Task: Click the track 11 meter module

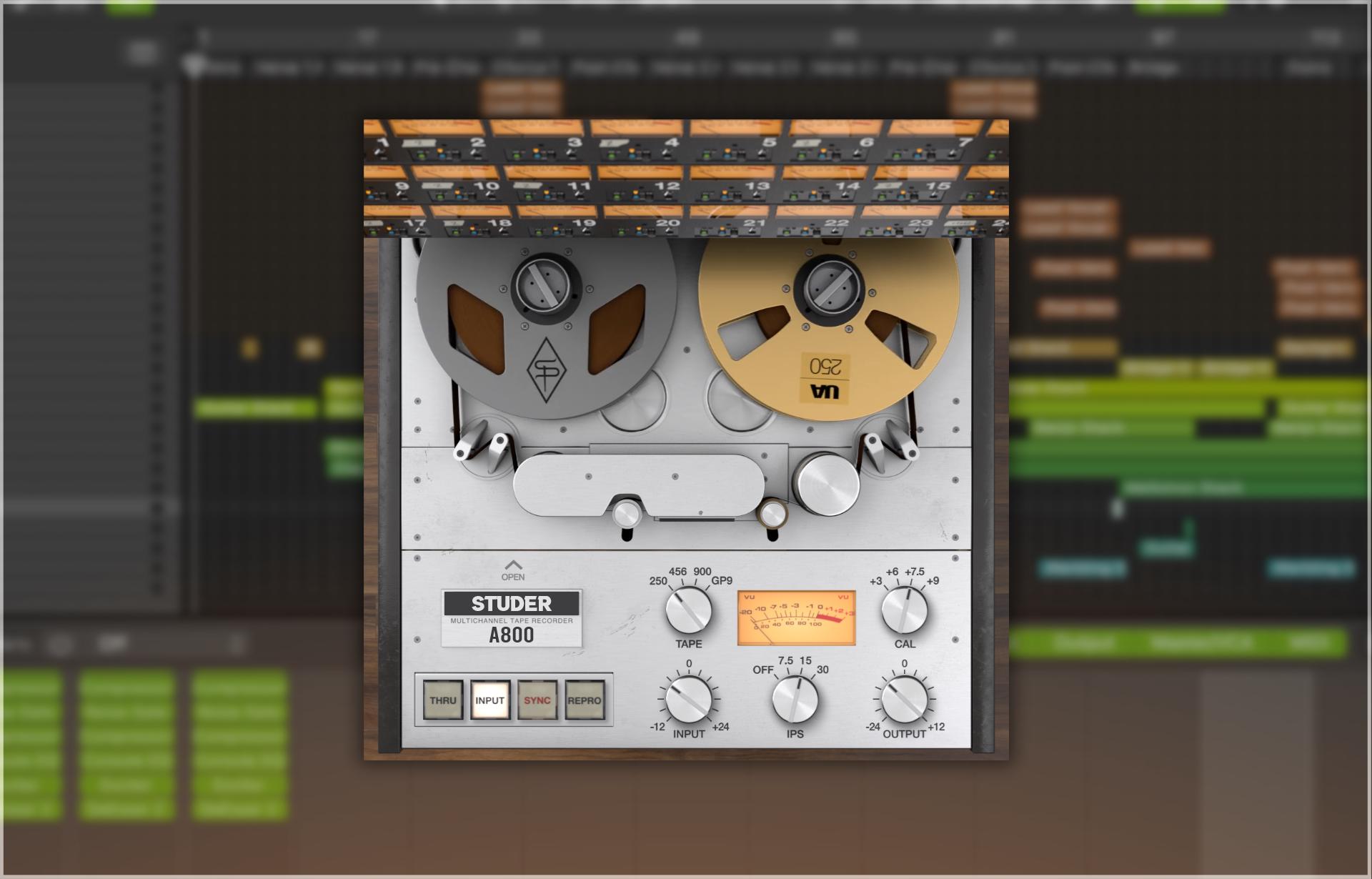Action: [x=547, y=184]
